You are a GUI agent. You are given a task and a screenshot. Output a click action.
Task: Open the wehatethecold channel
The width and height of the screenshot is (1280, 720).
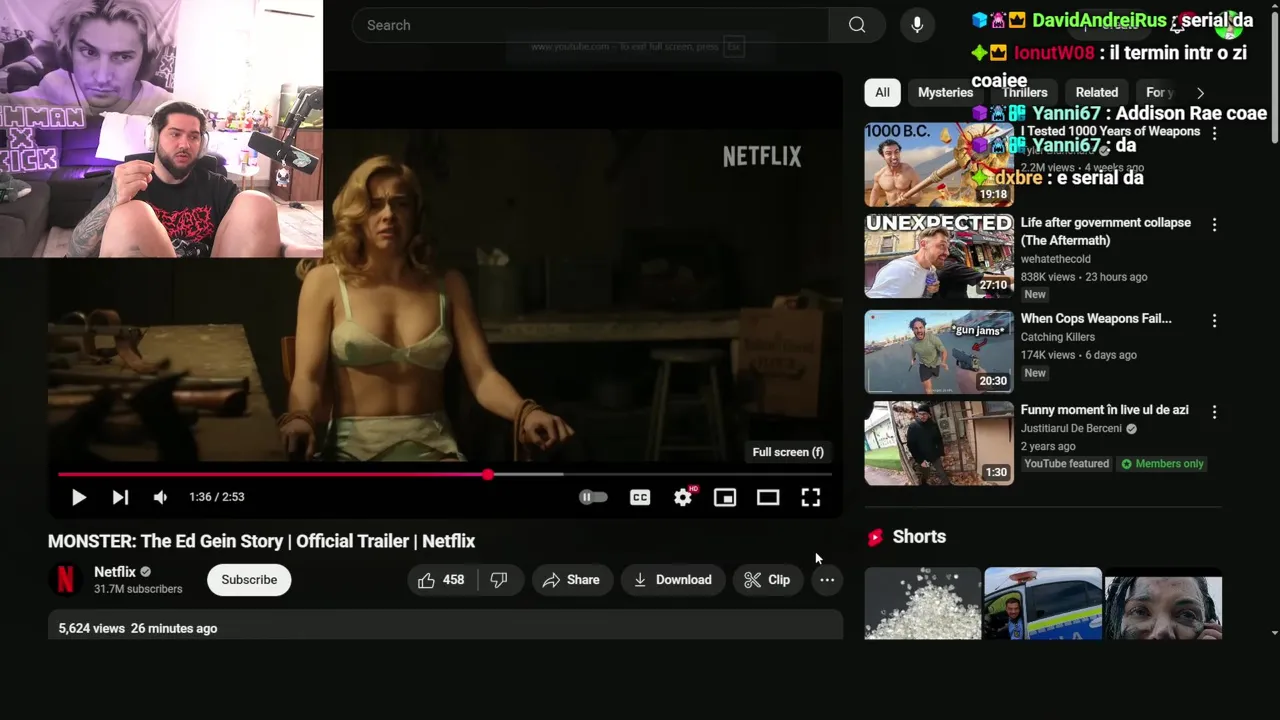click(1055, 259)
